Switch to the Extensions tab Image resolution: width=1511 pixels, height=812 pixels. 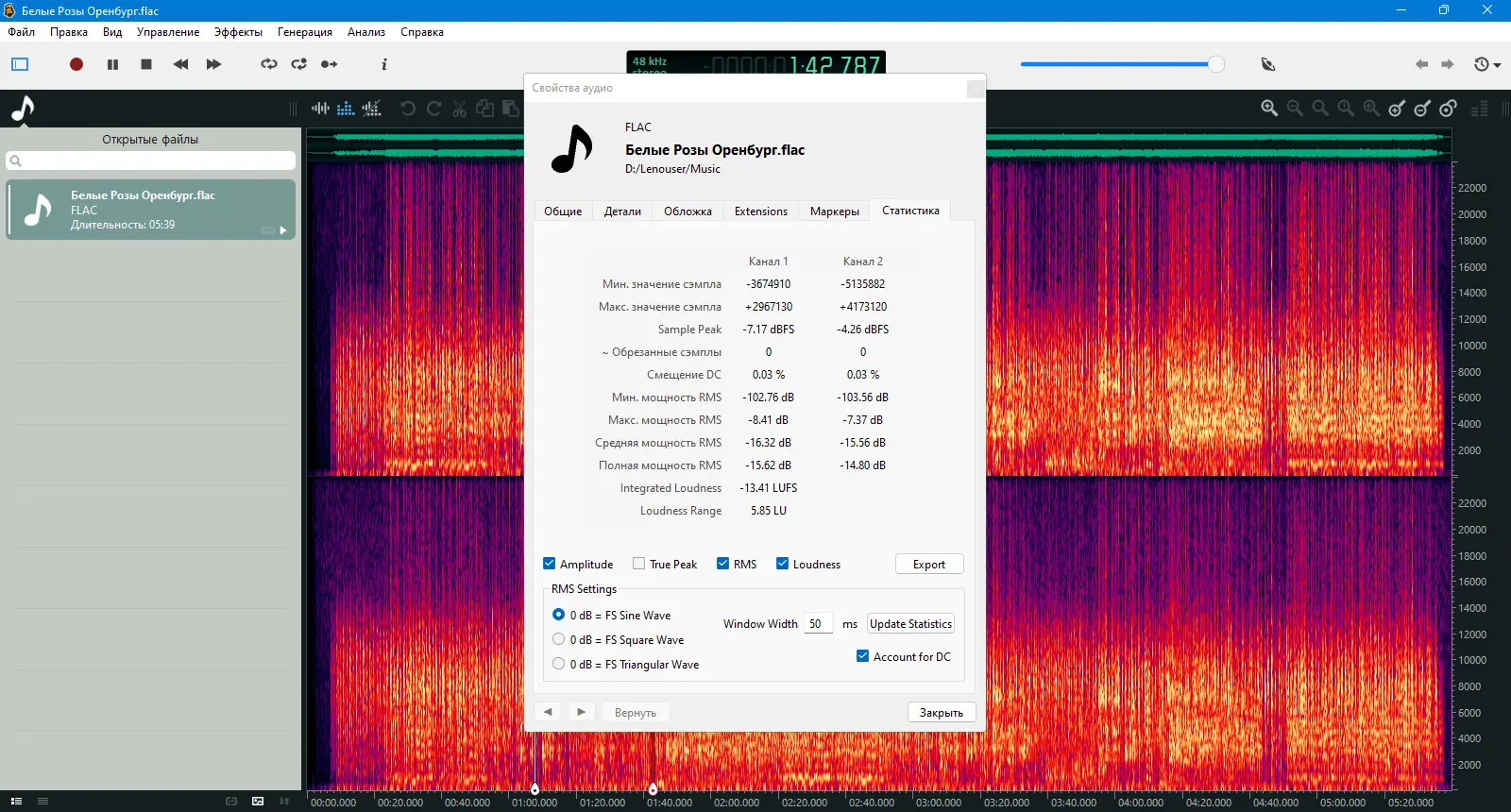(x=761, y=211)
